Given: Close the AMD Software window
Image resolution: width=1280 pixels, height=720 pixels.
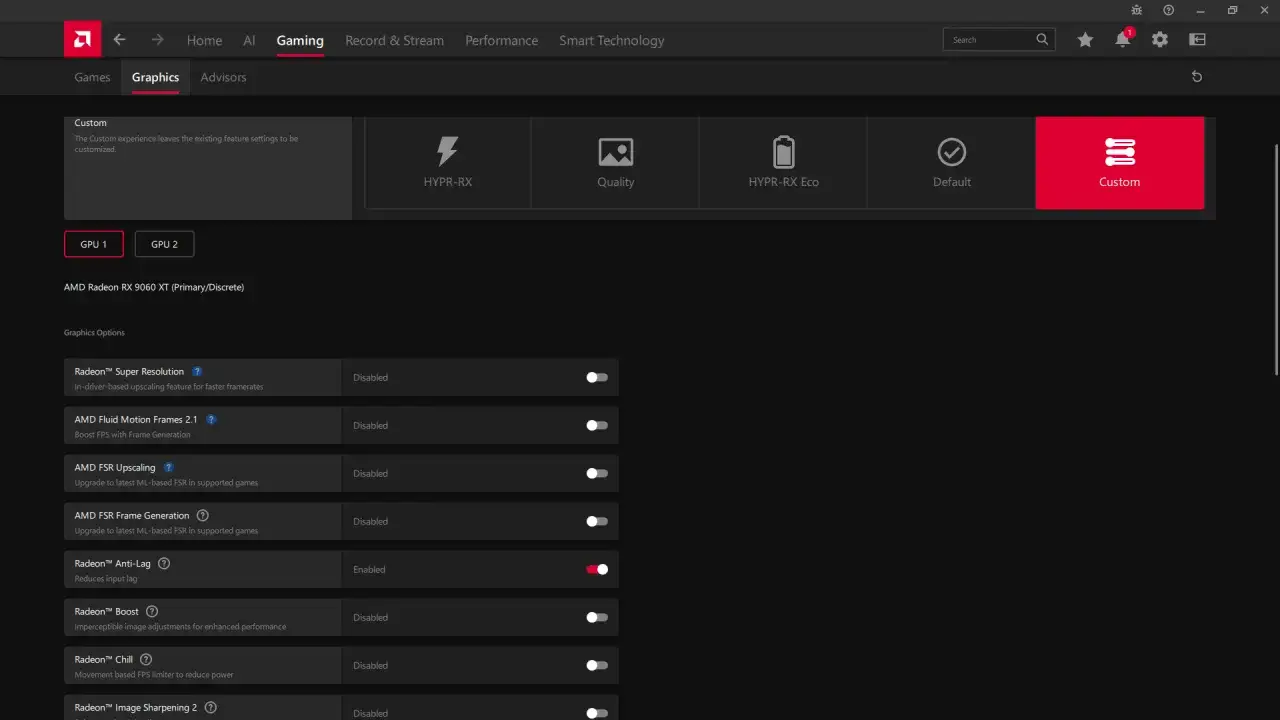Looking at the screenshot, I should pos(1263,10).
